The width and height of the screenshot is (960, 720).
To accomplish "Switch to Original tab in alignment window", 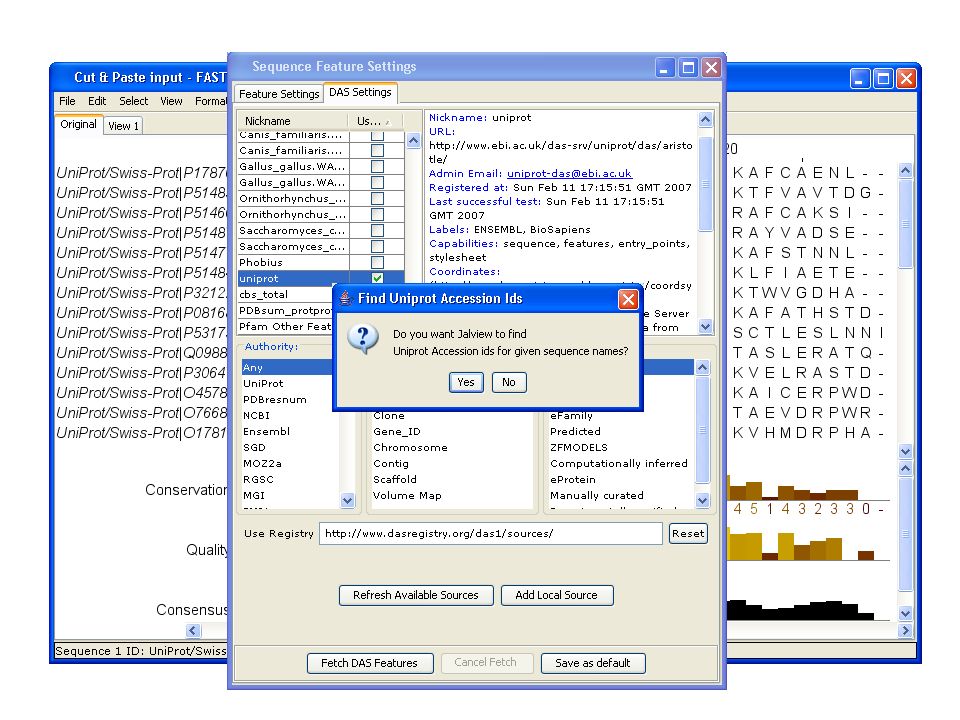I will tap(78, 124).
